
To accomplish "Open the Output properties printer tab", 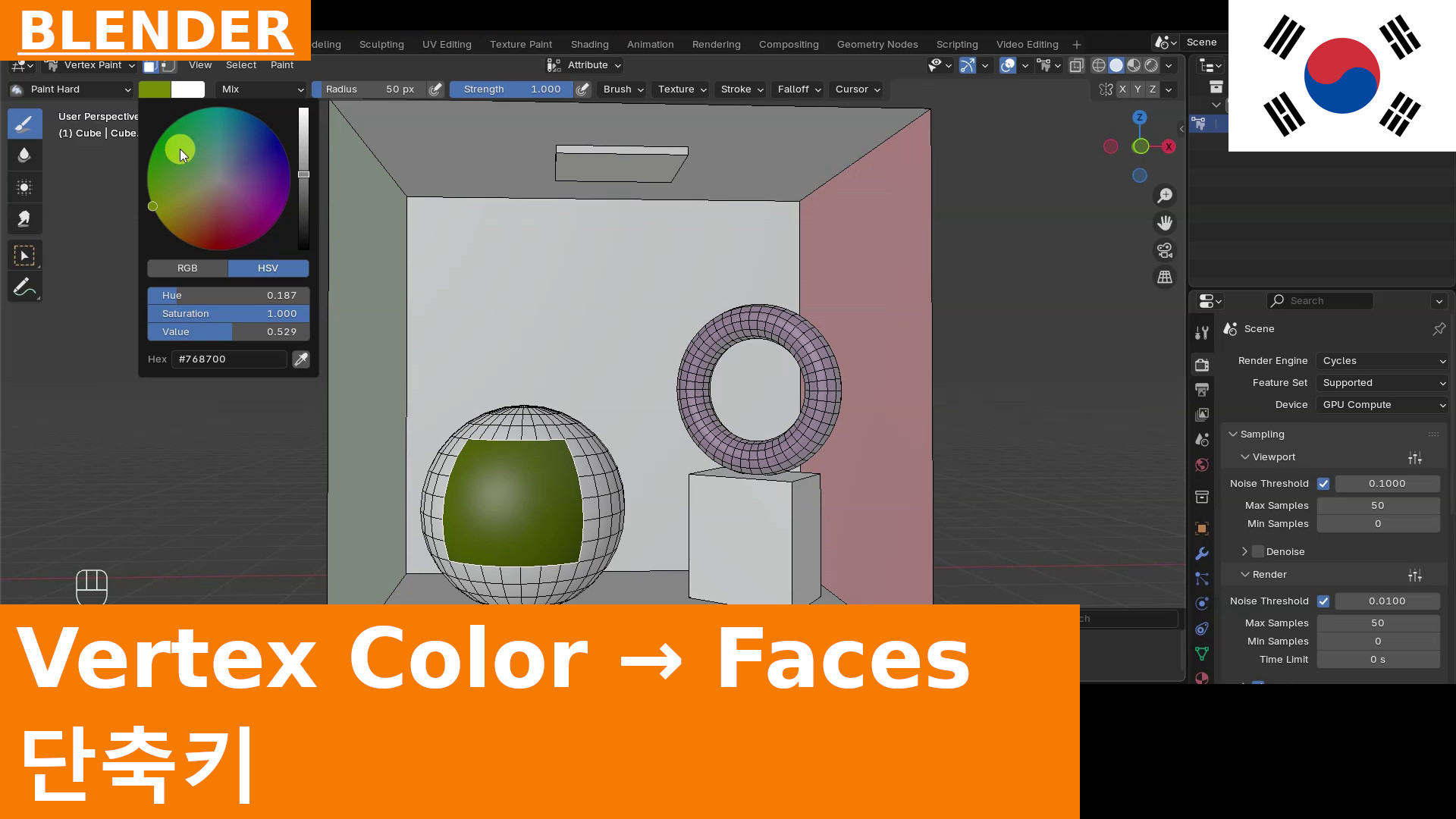I will coord(1202,390).
